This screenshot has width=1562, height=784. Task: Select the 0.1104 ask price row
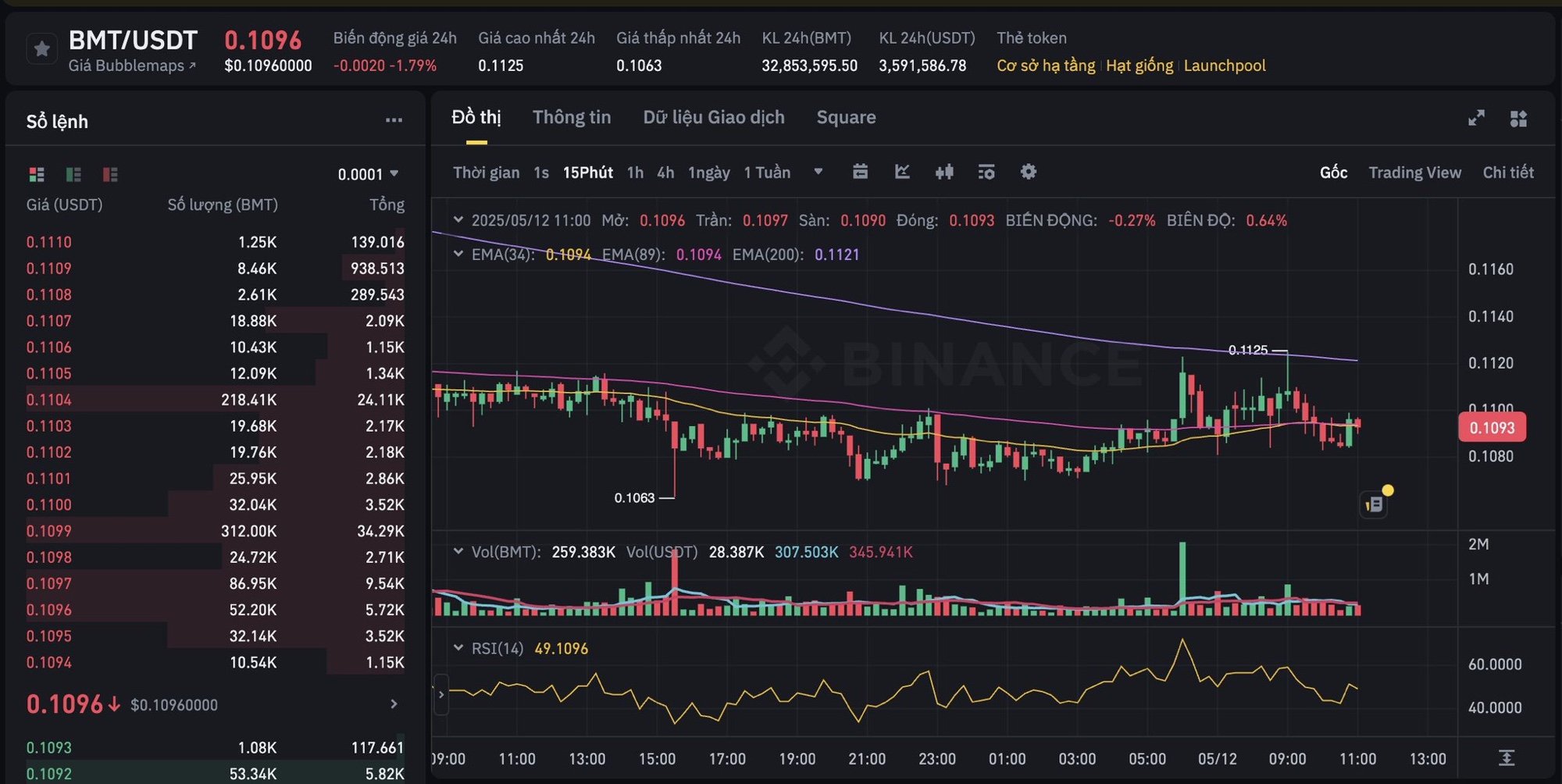(216, 400)
